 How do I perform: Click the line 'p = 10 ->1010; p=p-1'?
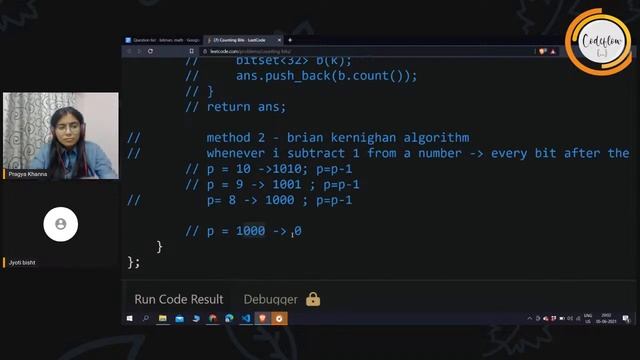[280, 169]
